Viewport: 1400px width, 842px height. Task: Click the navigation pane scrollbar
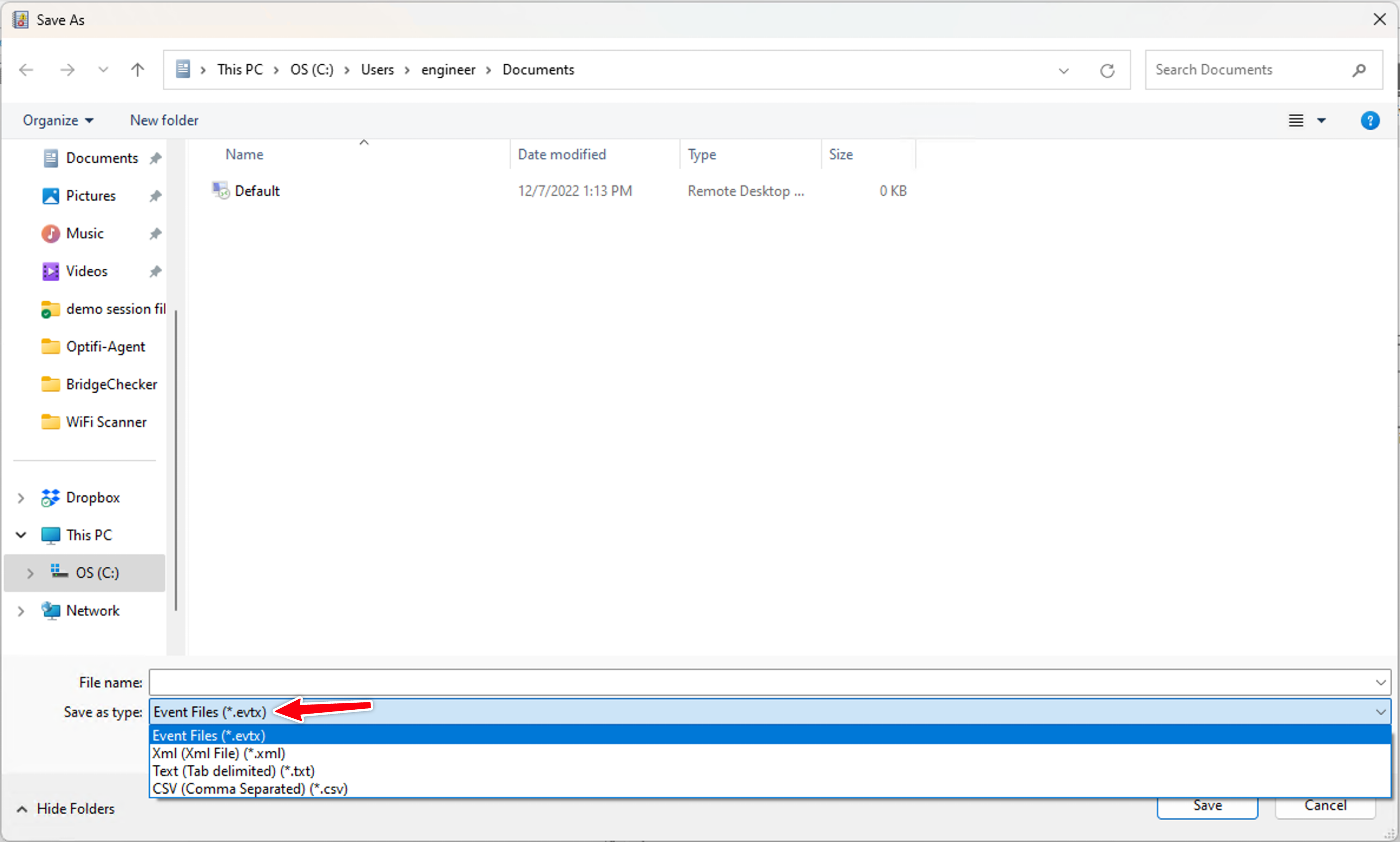[x=176, y=461]
